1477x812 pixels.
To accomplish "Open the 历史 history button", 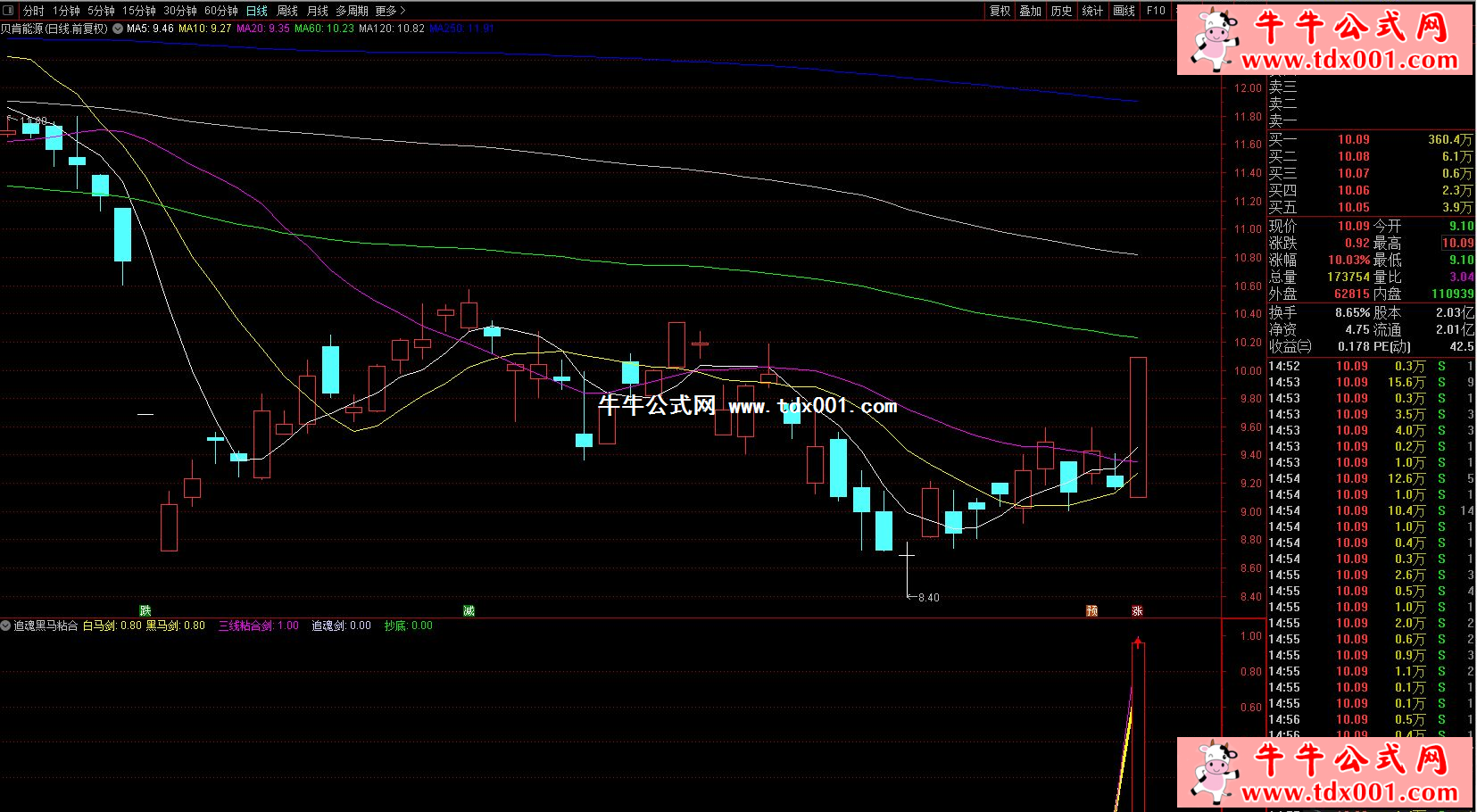I will (x=1062, y=11).
